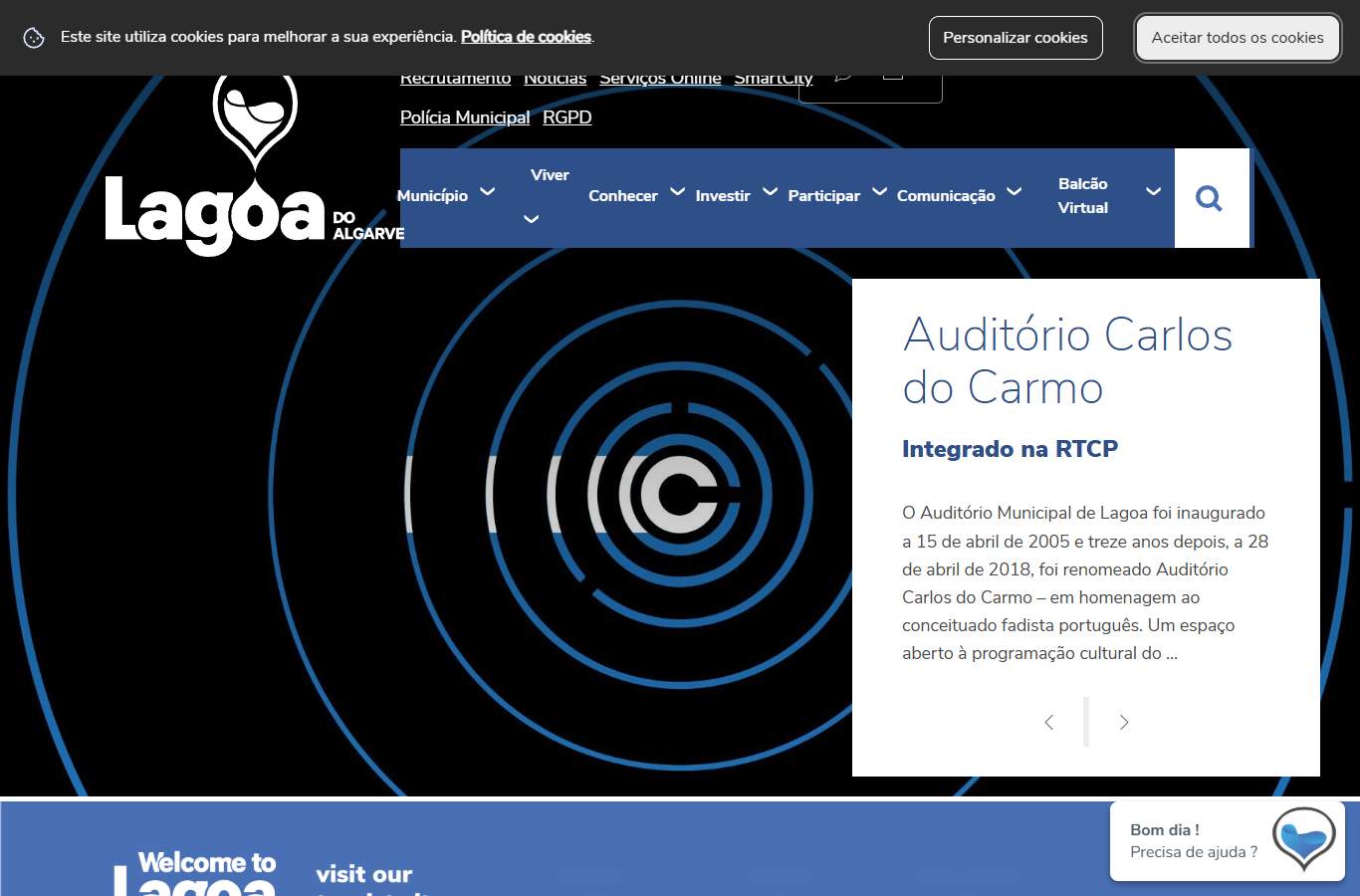Screen dimensions: 1360x896
Task: Open the heart chat assistant icon
Action: [1303, 839]
